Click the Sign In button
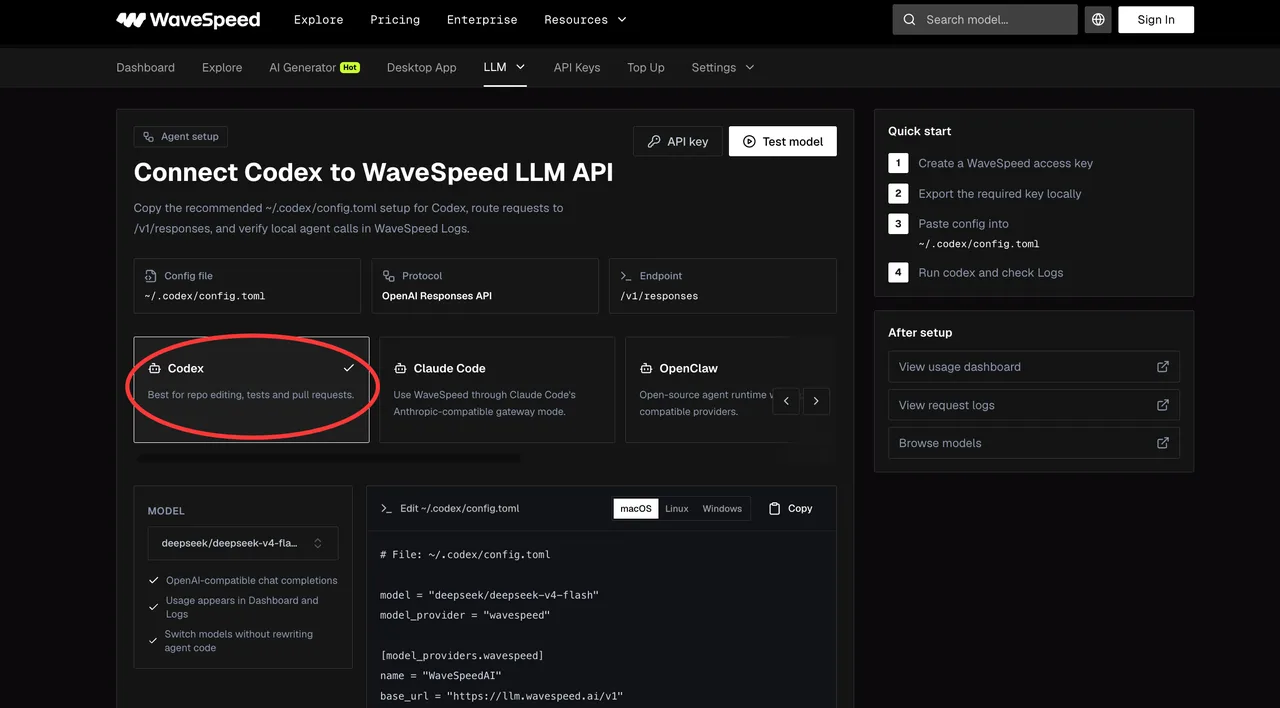 pos(1156,19)
